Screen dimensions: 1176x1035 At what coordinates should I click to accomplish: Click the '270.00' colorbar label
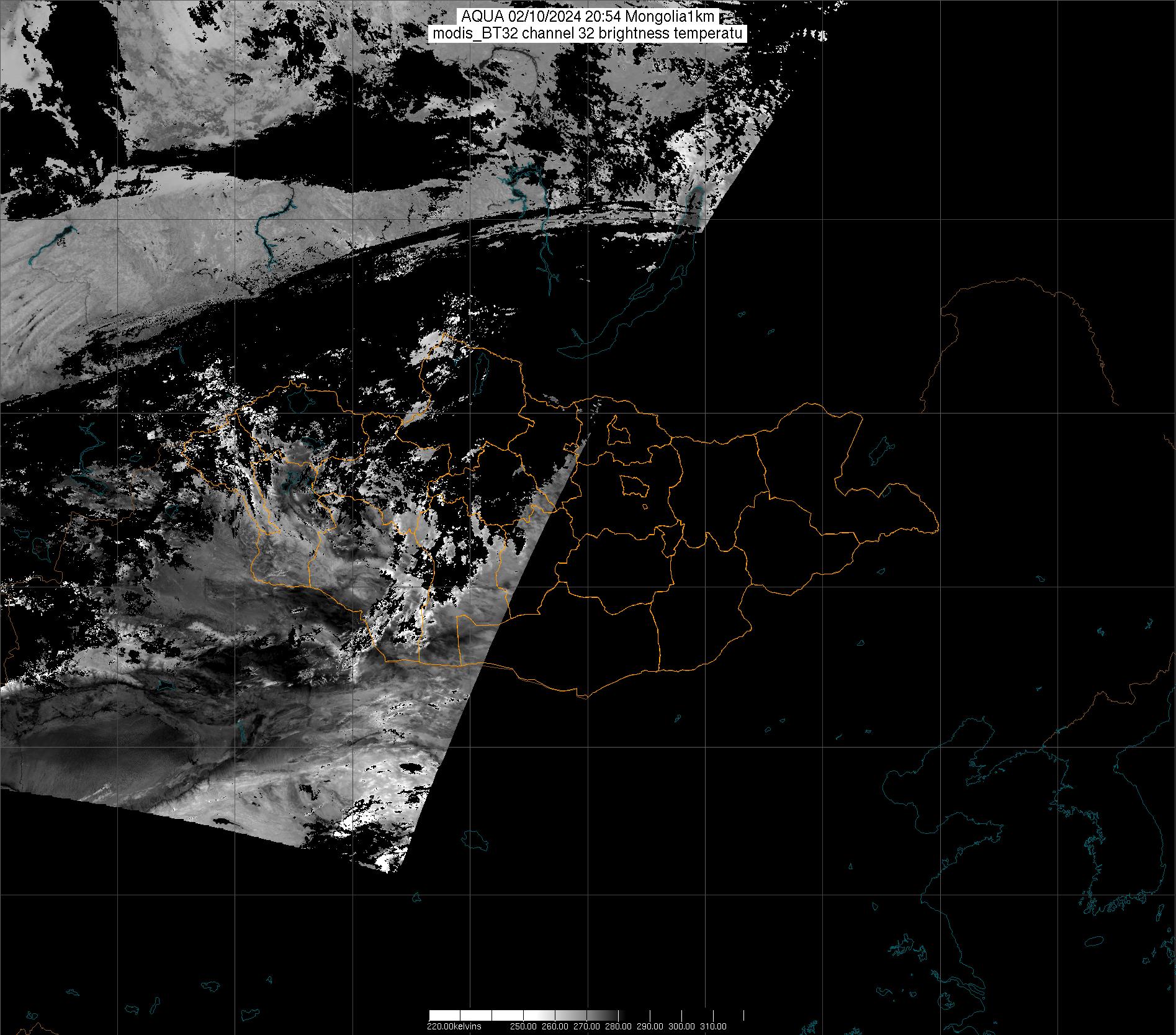587,1026
